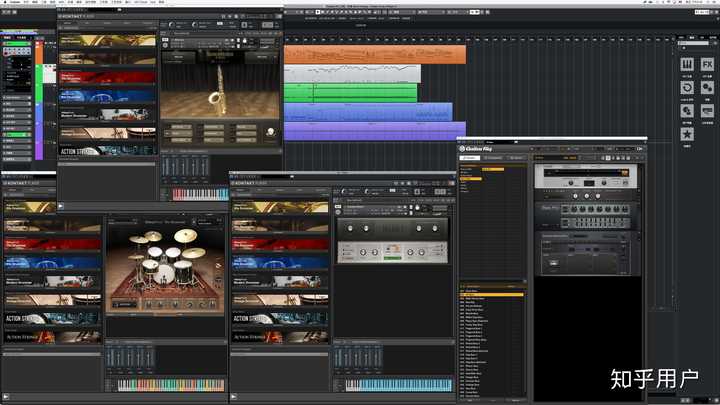Click the saxophone instrument picture

pyautogui.click(x=219, y=91)
